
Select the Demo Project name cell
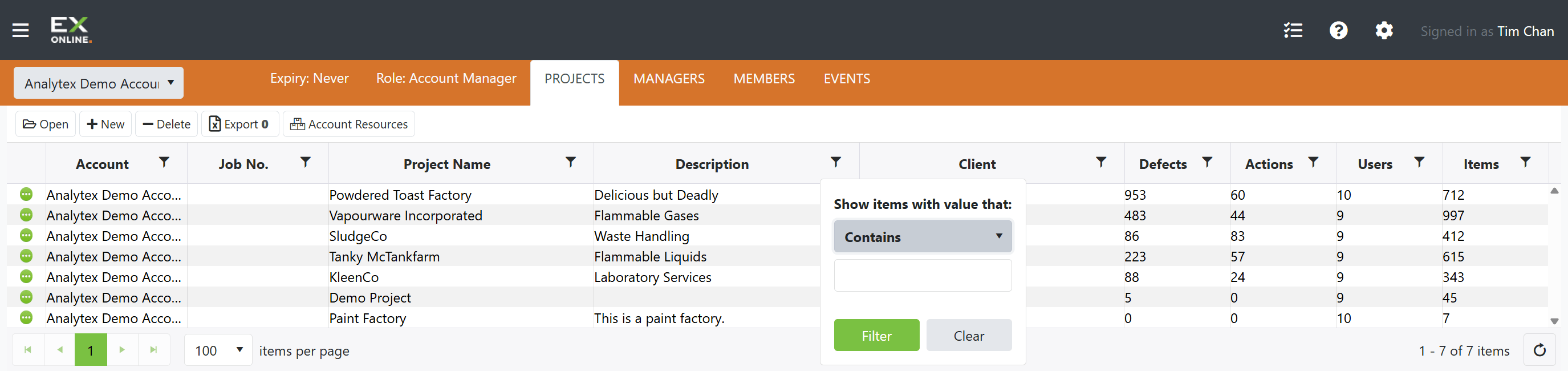(x=370, y=298)
